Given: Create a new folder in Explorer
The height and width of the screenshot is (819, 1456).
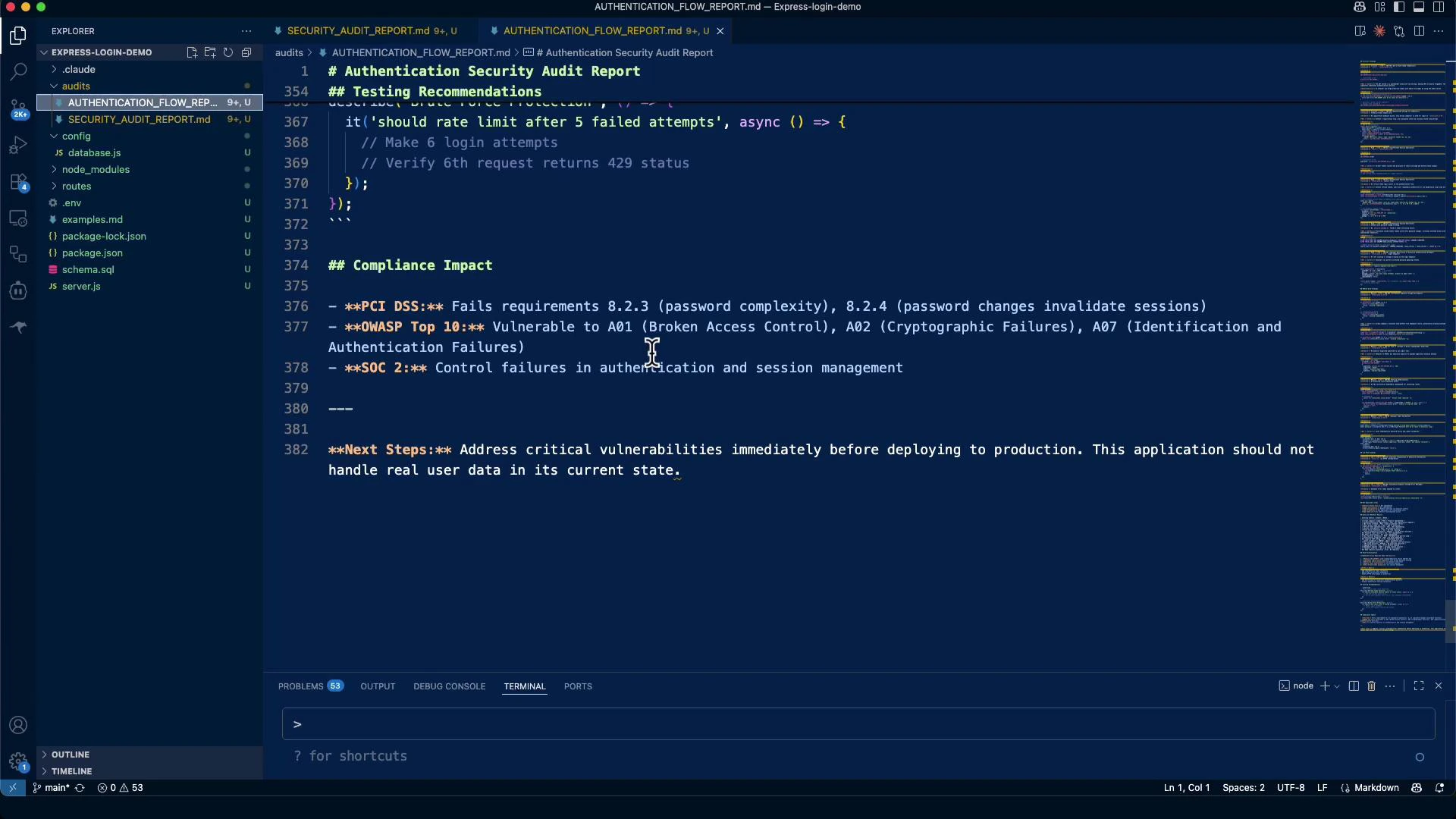Looking at the screenshot, I should (210, 52).
